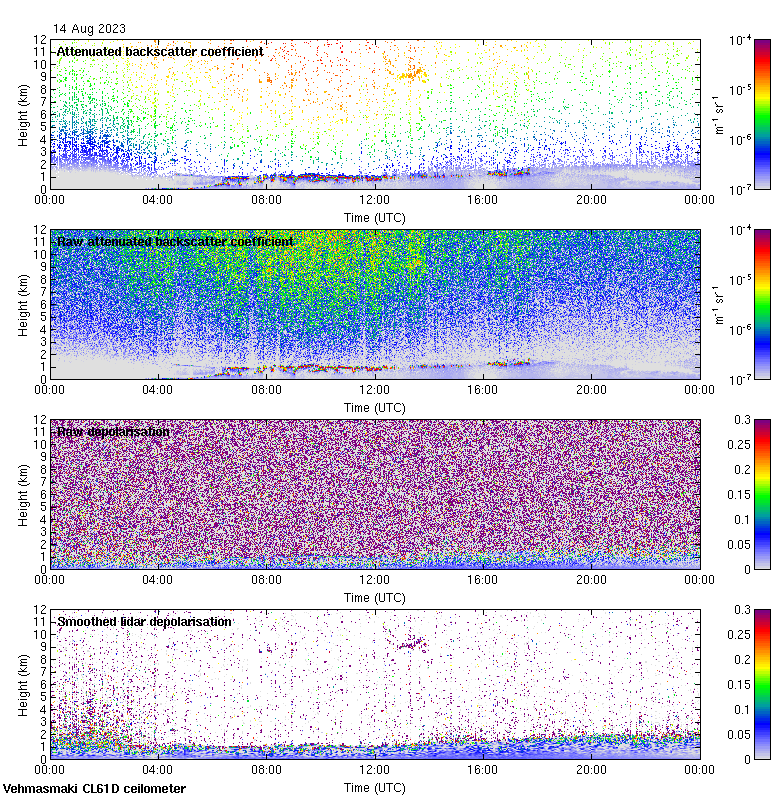Click 'Time (UTC)' label under raw depolarisation plot
The width and height of the screenshot is (780, 800).
(x=374, y=597)
